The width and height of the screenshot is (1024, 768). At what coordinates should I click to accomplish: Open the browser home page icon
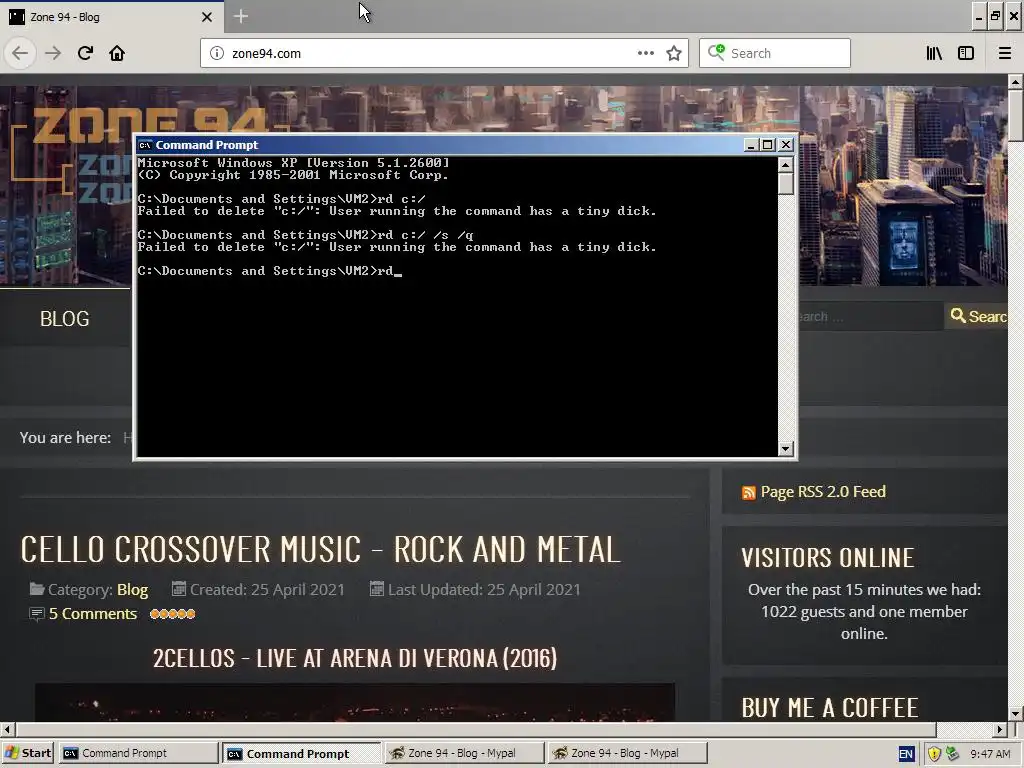pyautogui.click(x=117, y=53)
